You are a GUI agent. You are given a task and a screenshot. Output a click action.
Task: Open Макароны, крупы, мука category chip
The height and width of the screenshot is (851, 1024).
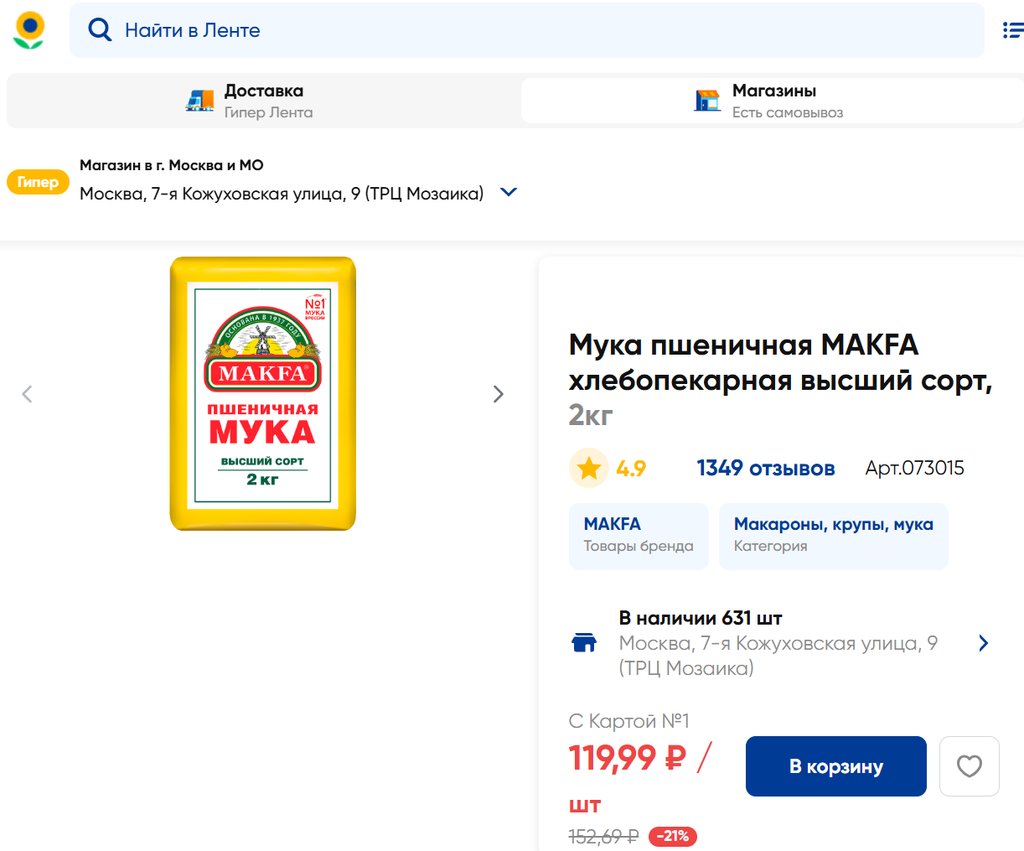(833, 535)
